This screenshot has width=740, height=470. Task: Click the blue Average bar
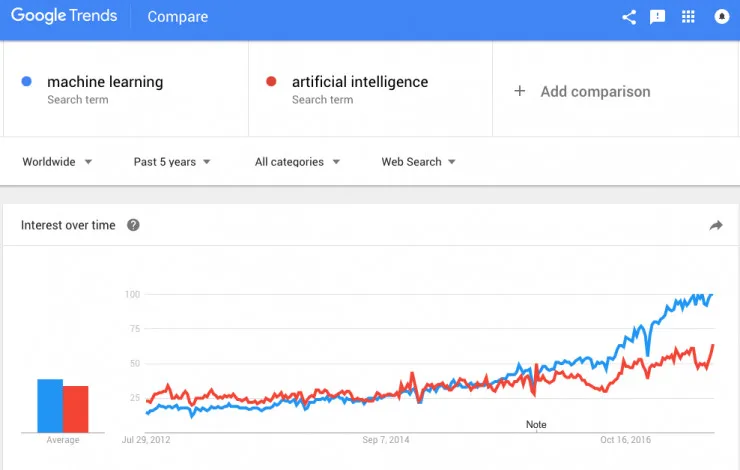tap(50, 404)
